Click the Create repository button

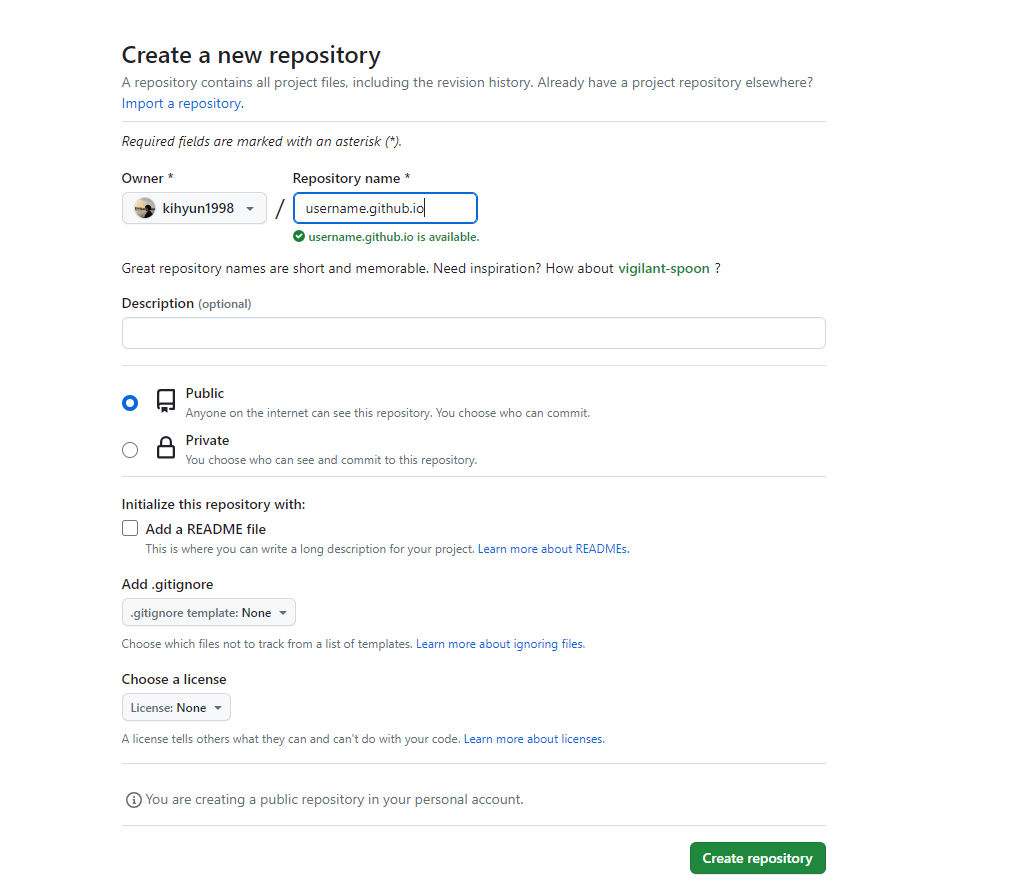757,858
